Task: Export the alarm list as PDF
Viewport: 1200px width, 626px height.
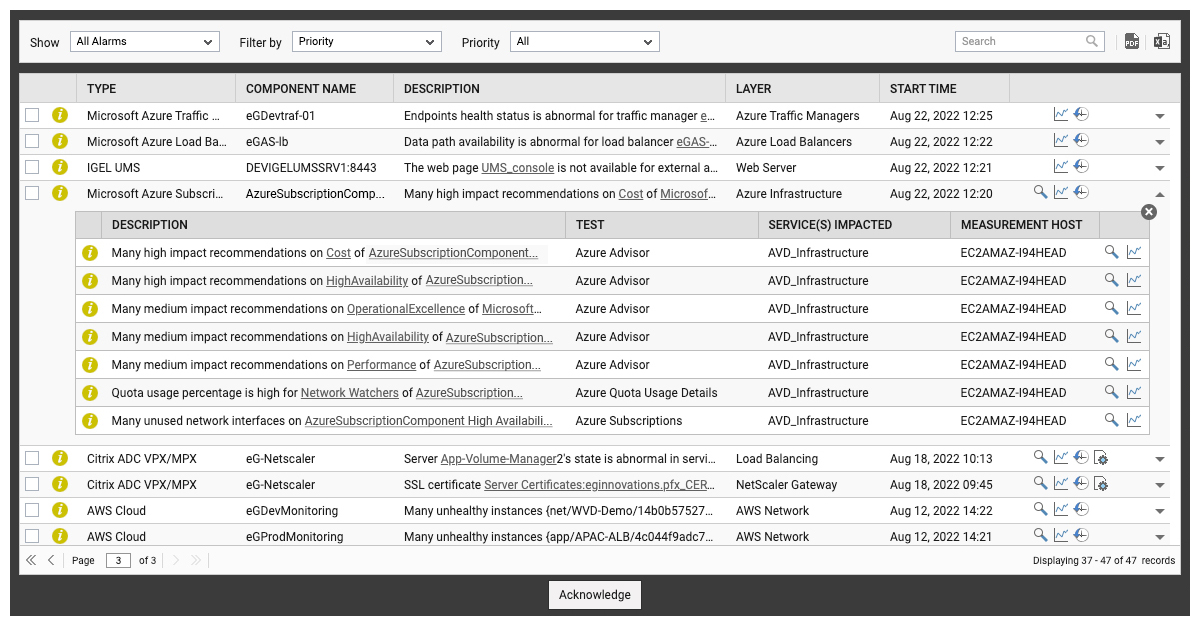Action: 1132,41
